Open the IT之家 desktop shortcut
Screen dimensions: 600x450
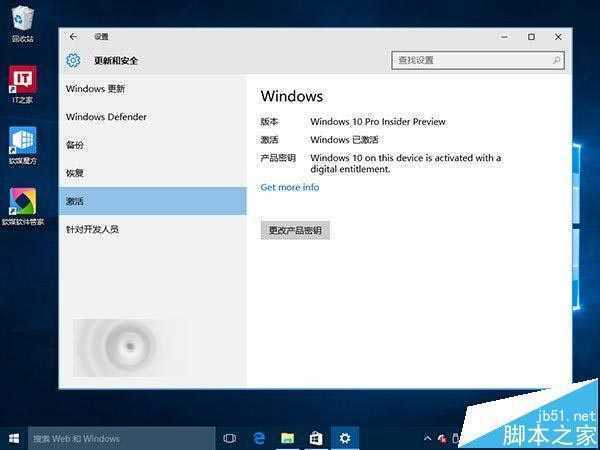(x=23, y=84)
